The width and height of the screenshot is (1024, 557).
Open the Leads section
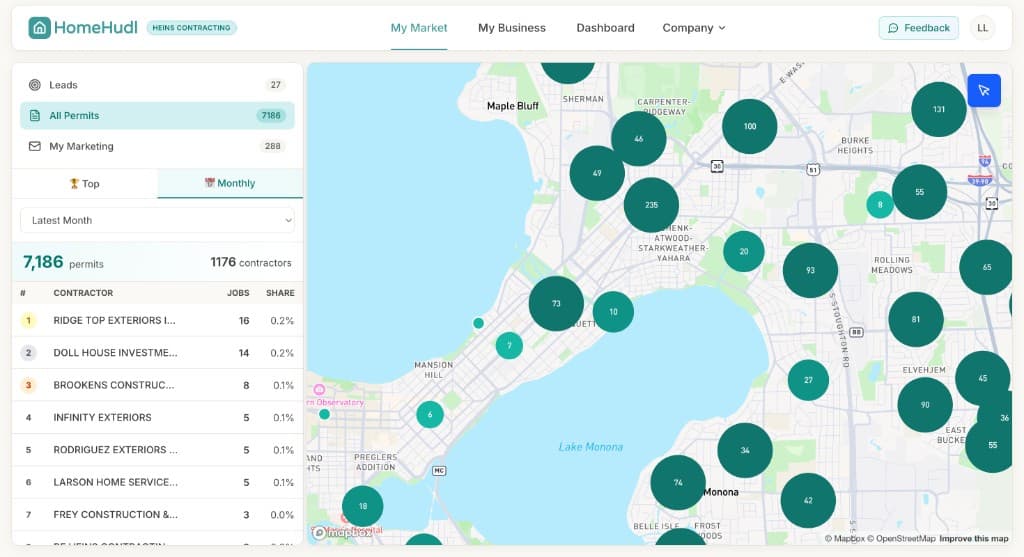point(157,85)
